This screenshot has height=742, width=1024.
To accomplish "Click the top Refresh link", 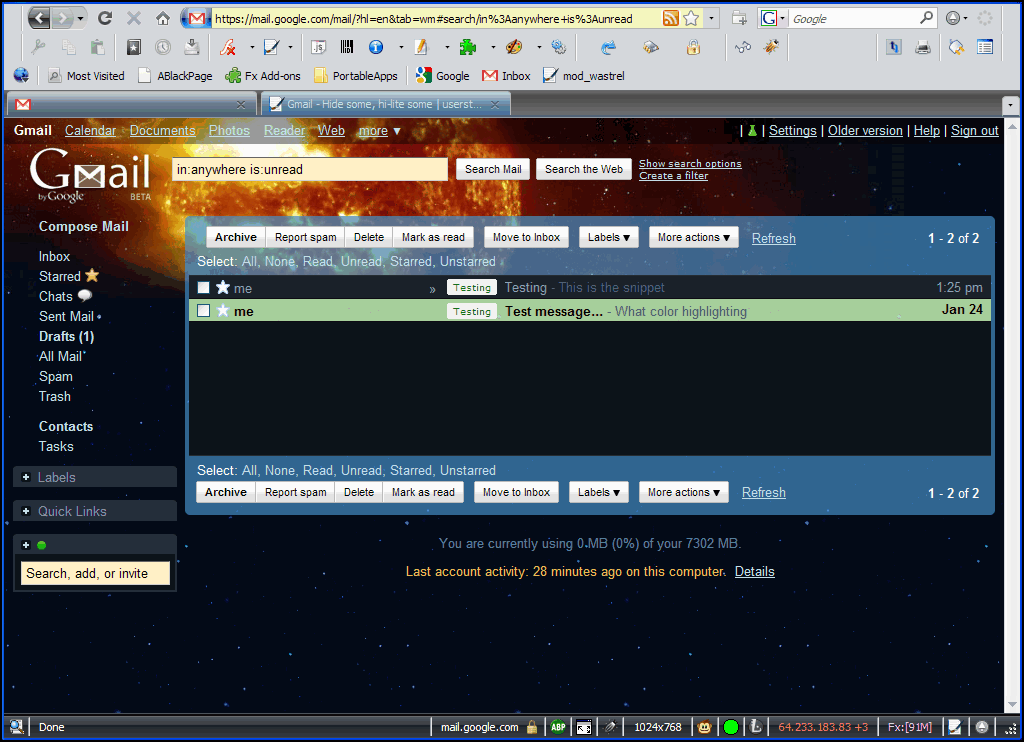I will pos(774,238).
